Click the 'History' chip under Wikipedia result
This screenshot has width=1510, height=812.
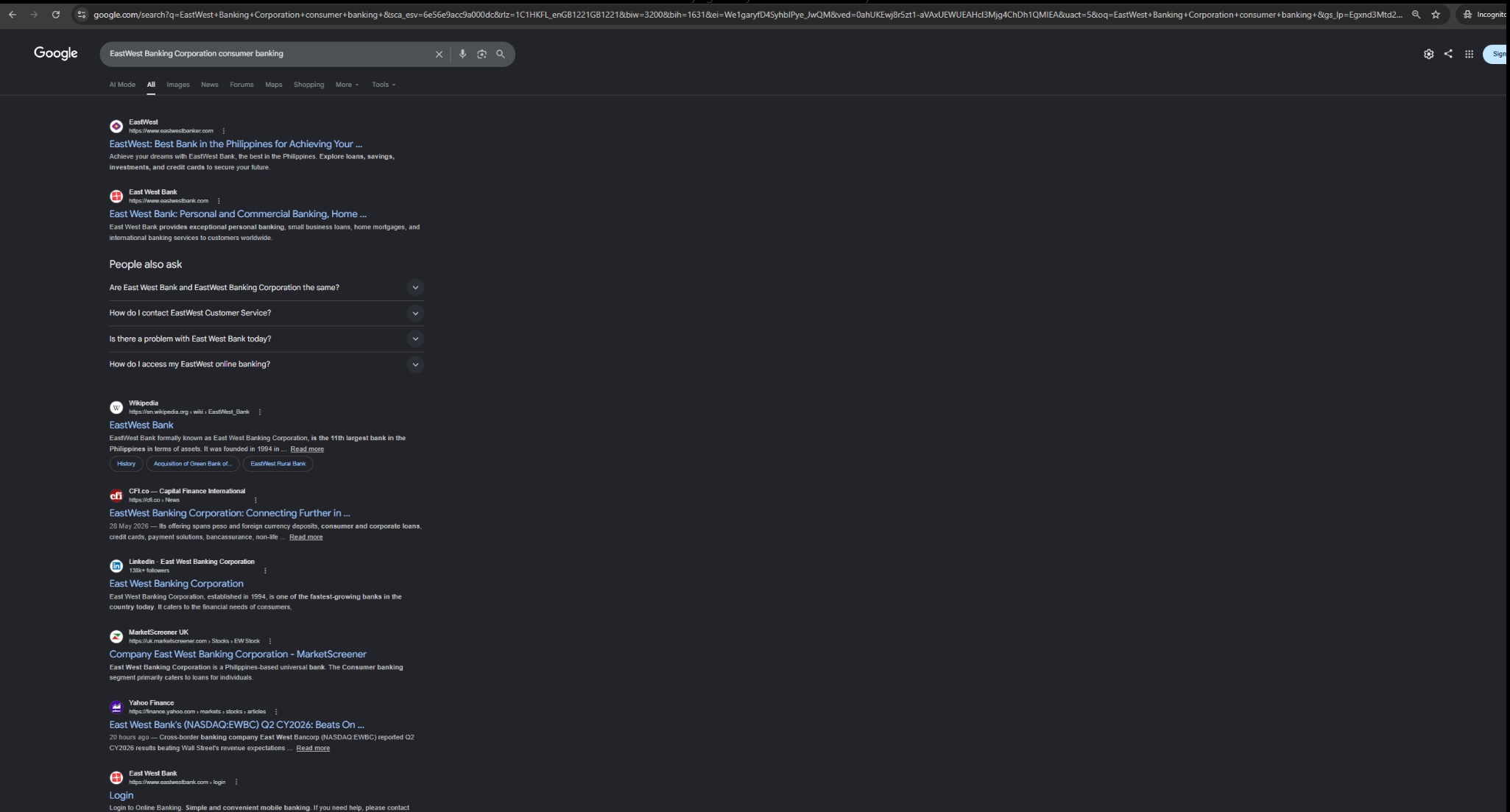point(126,464)
